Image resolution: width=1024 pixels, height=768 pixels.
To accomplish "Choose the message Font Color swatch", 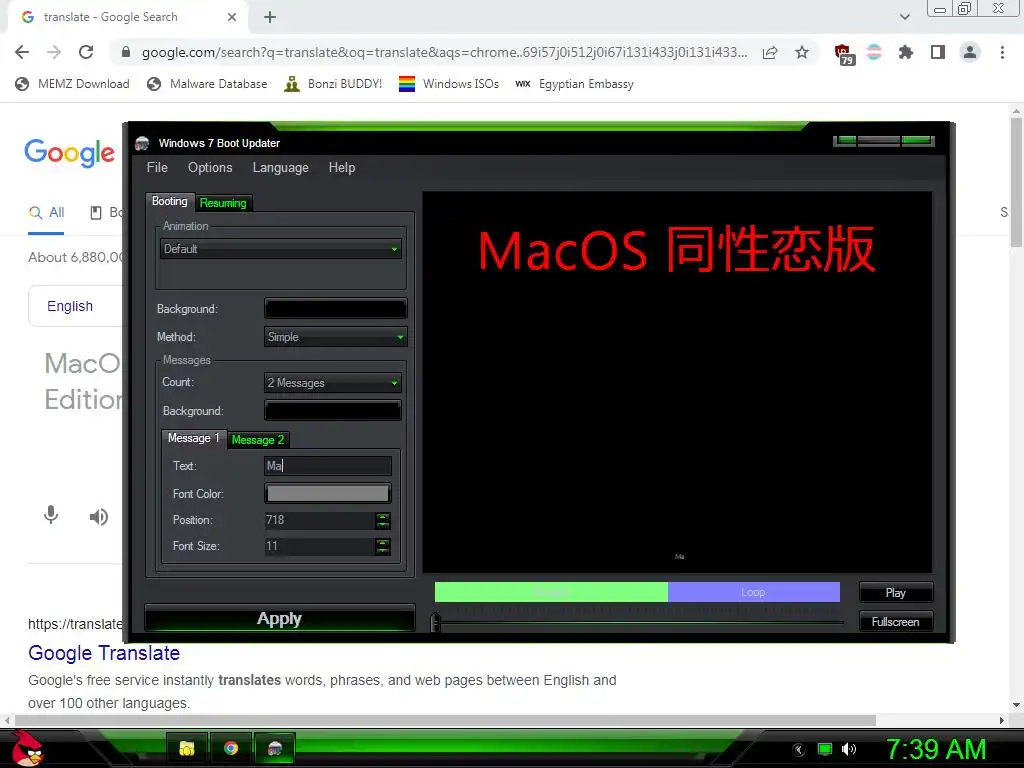I will click(328, 494).
